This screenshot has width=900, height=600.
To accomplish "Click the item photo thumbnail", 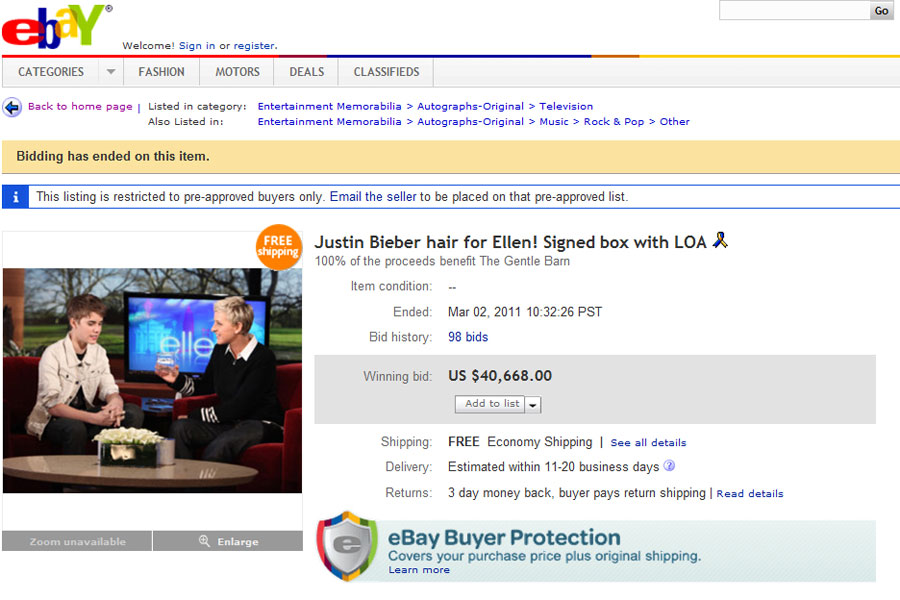I will coord(152,380).
